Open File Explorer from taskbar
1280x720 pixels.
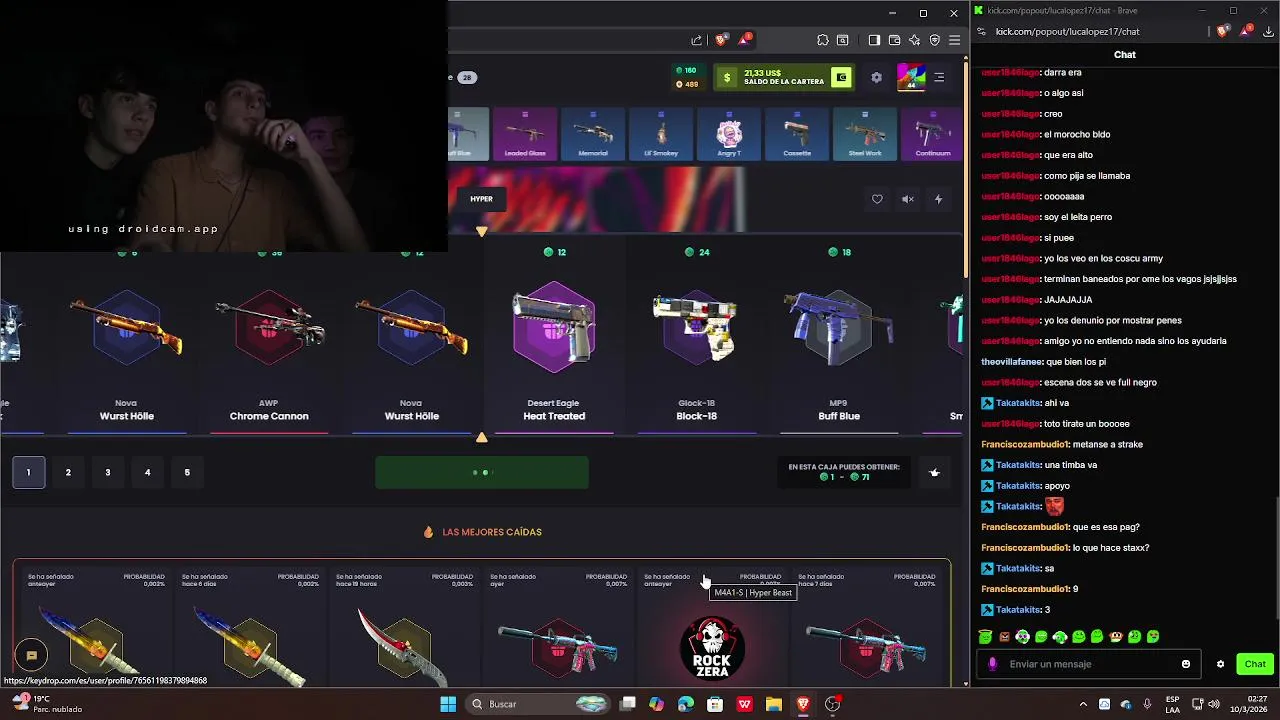[773, 704]
